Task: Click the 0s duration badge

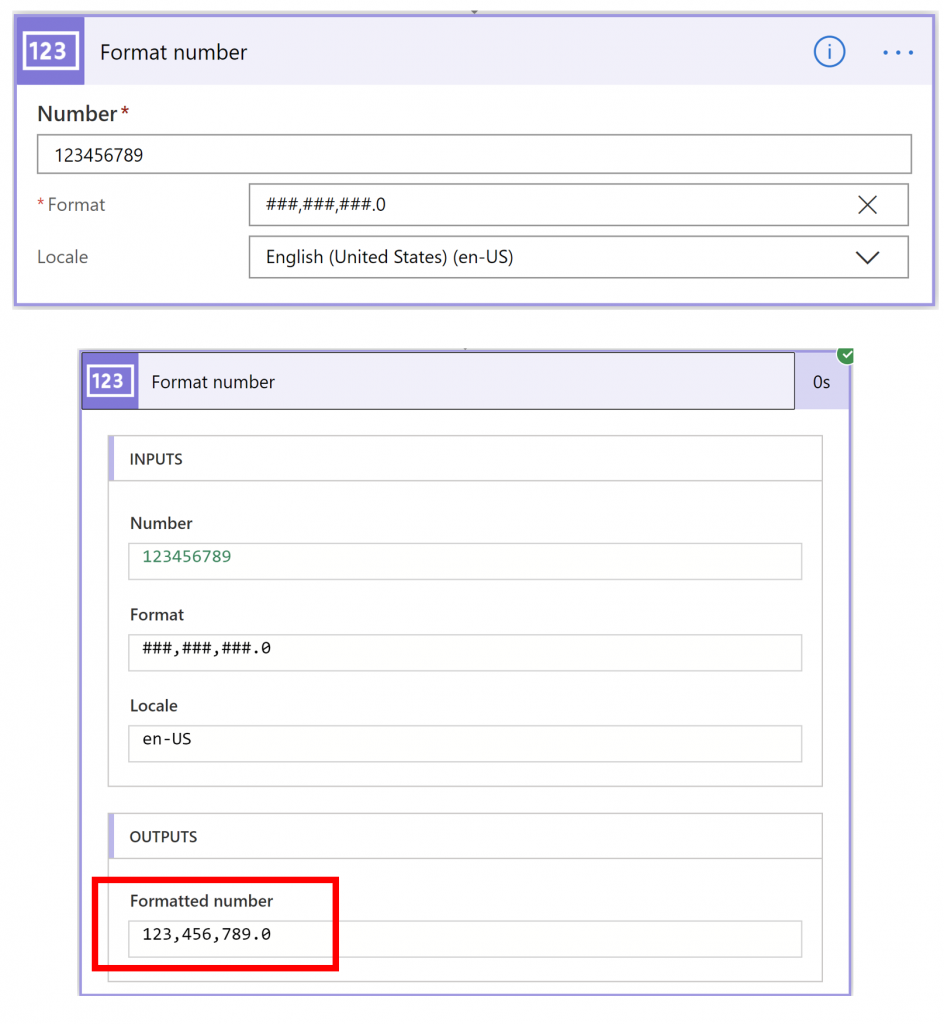Action: 821,382
